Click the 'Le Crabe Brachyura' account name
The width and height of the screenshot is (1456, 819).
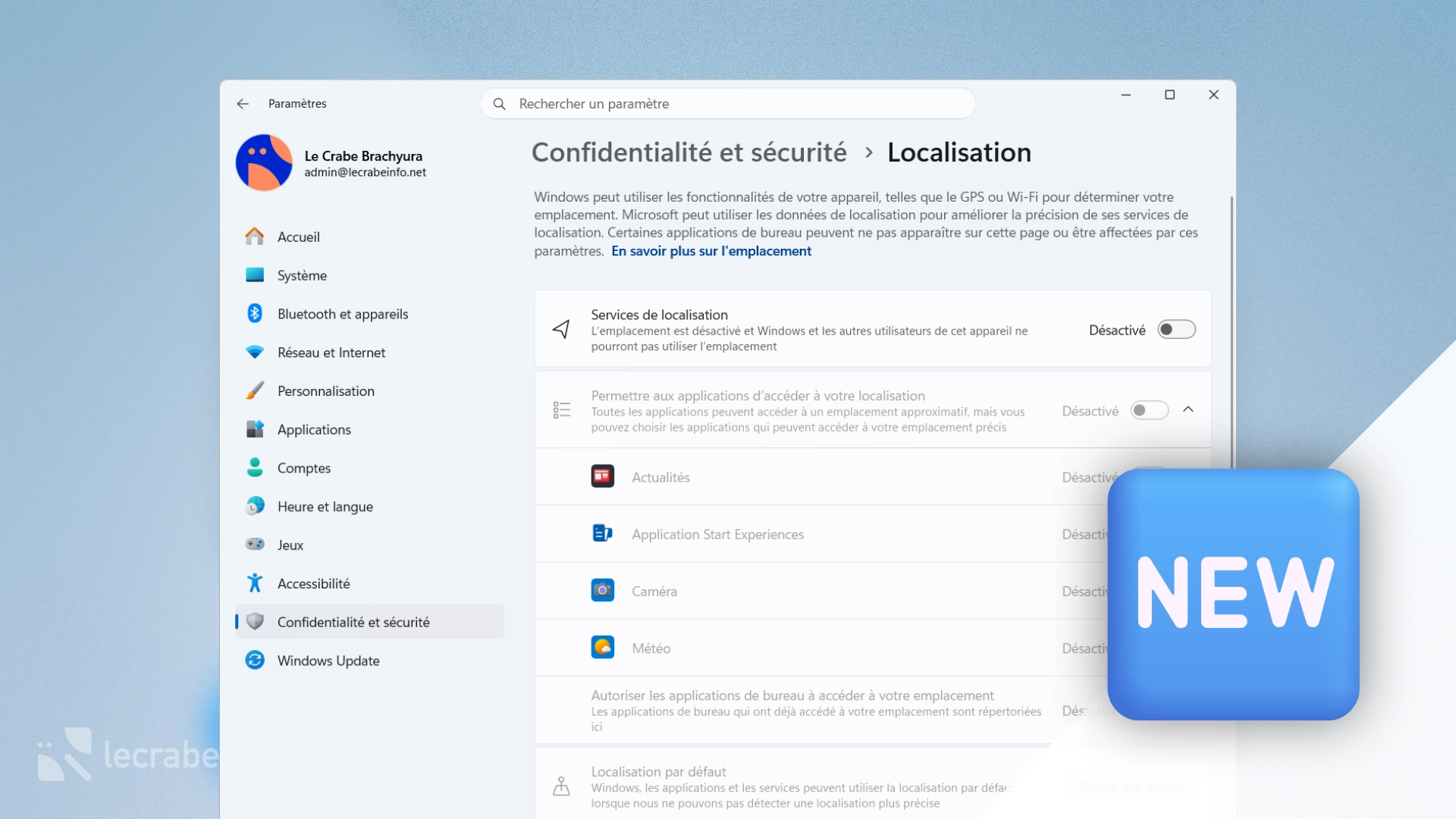click(x=363, y=155)
